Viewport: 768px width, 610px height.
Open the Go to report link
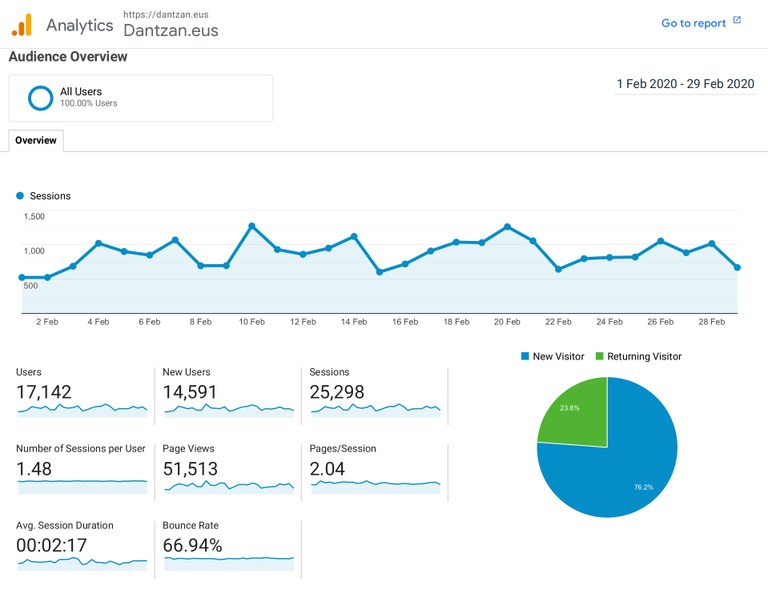pyautogui.click(x=693, y=22)
